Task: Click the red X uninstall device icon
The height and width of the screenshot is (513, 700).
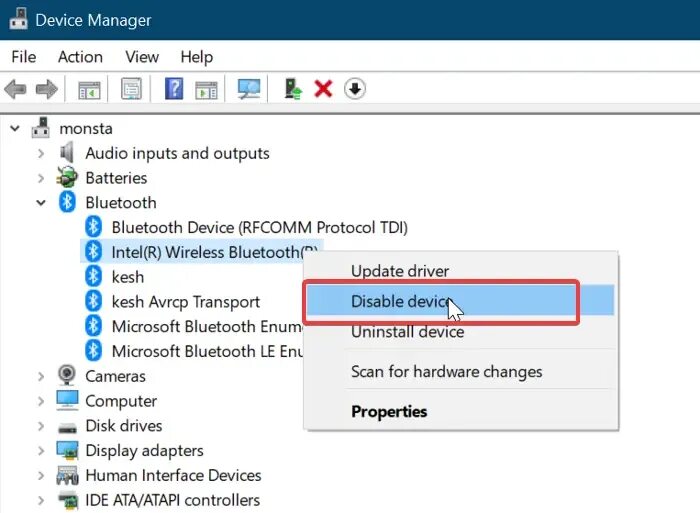Action: click(x=323, y=88)
